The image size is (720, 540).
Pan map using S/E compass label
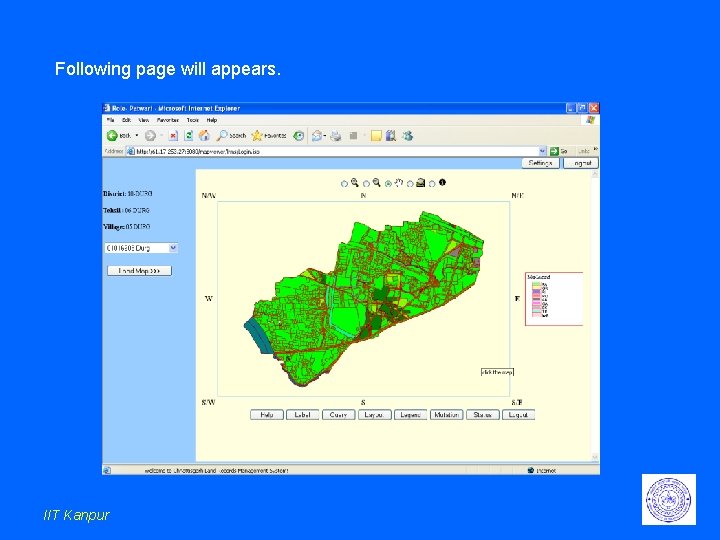click(x=517, y=402)
